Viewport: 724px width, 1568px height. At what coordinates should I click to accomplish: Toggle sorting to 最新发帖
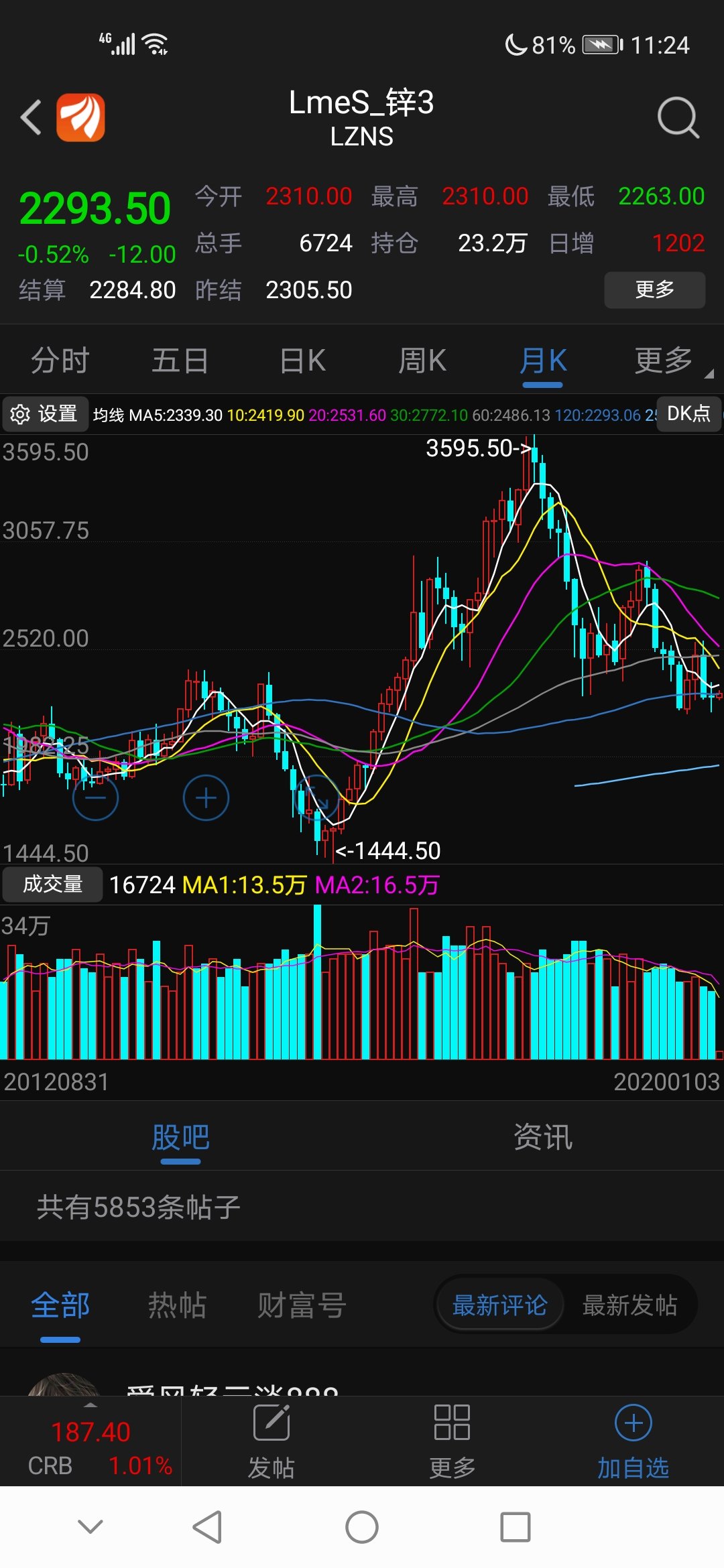[x=629, y=1305]
